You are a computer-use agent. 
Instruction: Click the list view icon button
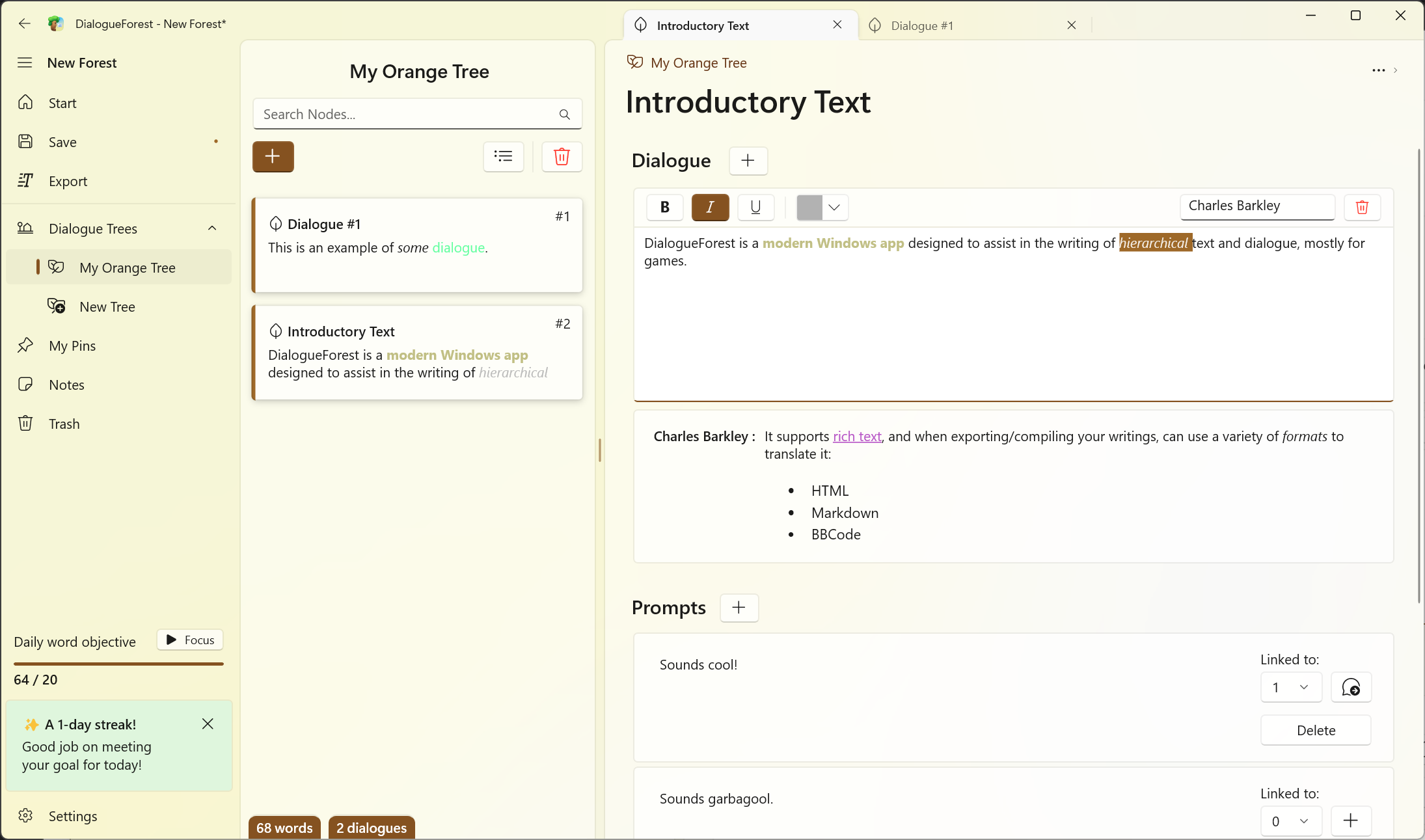click(x=503, y=156)
